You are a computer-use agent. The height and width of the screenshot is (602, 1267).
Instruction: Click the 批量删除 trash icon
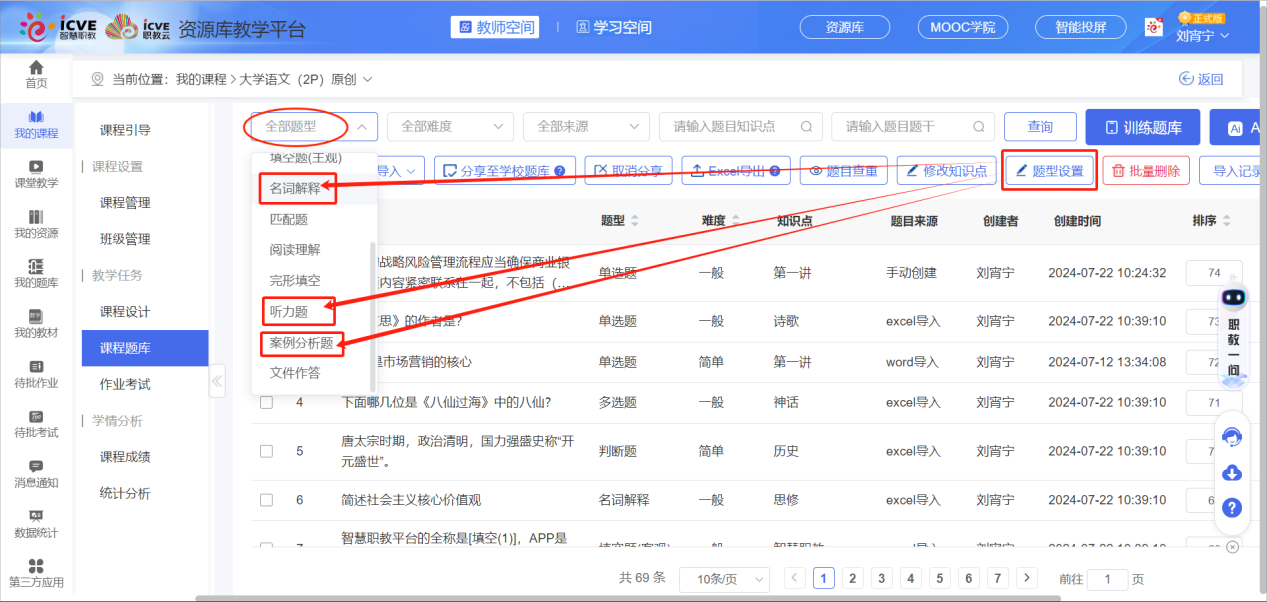1117,170
